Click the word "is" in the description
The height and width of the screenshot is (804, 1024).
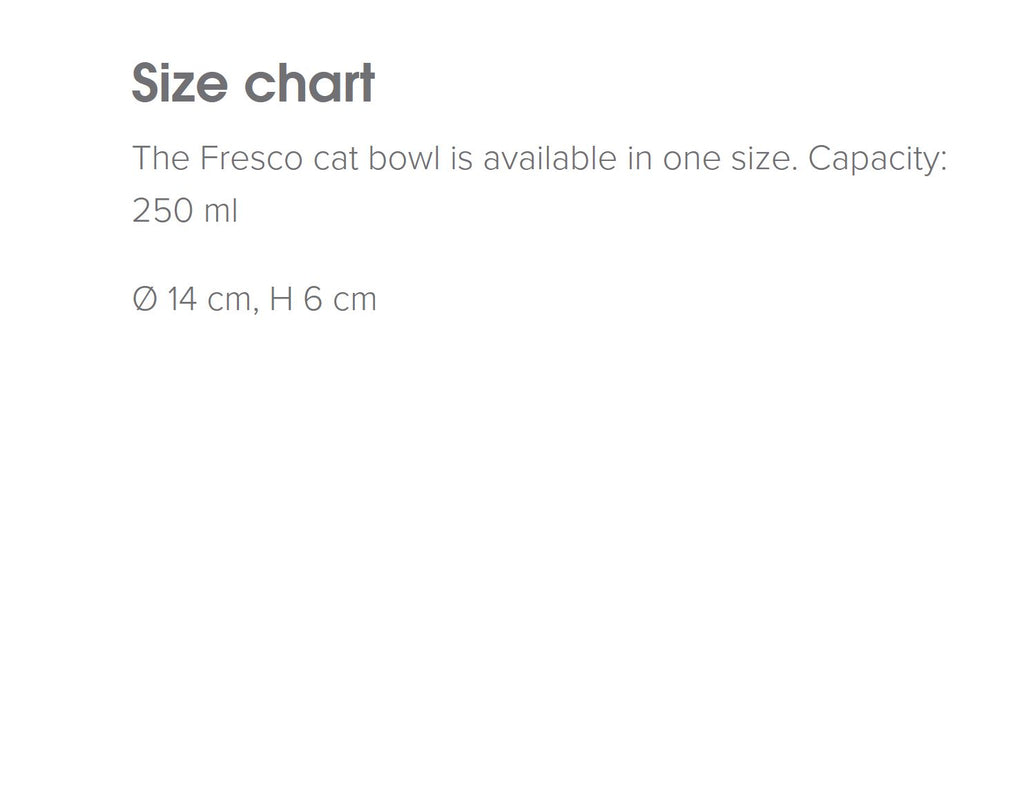(460, 158)
